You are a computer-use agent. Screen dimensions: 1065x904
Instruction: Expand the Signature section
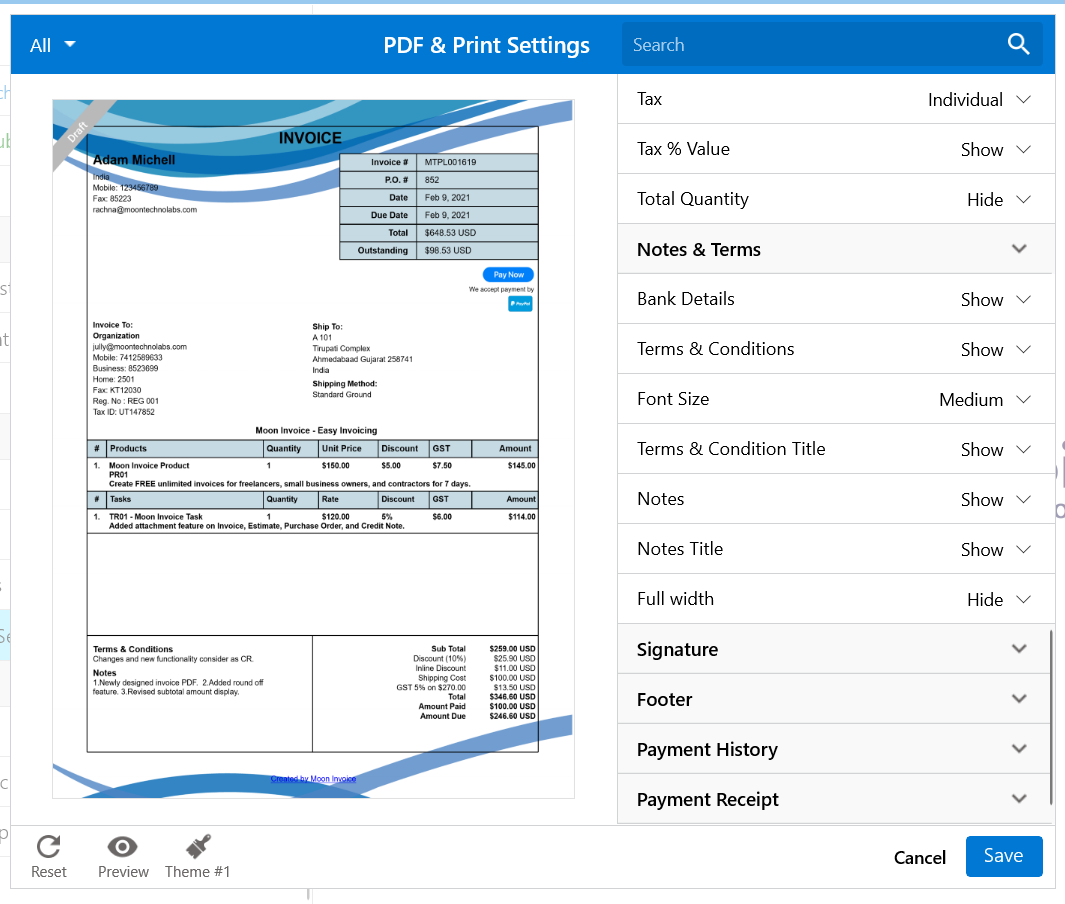pos(835,649)
